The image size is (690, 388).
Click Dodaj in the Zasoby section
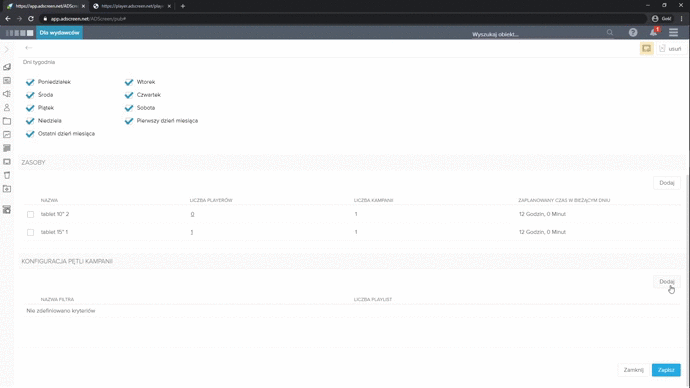[667, 183]
